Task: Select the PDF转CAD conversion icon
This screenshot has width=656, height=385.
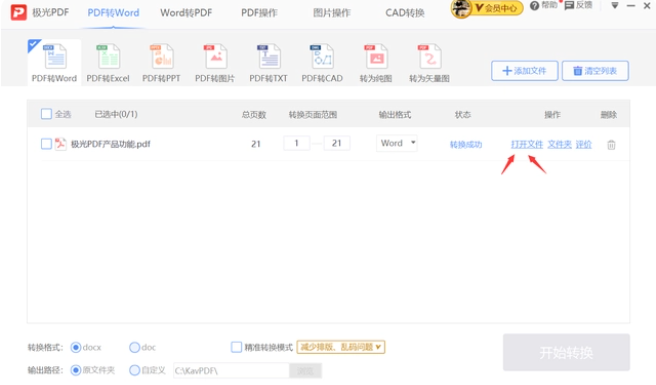Action: coord(322,56)
